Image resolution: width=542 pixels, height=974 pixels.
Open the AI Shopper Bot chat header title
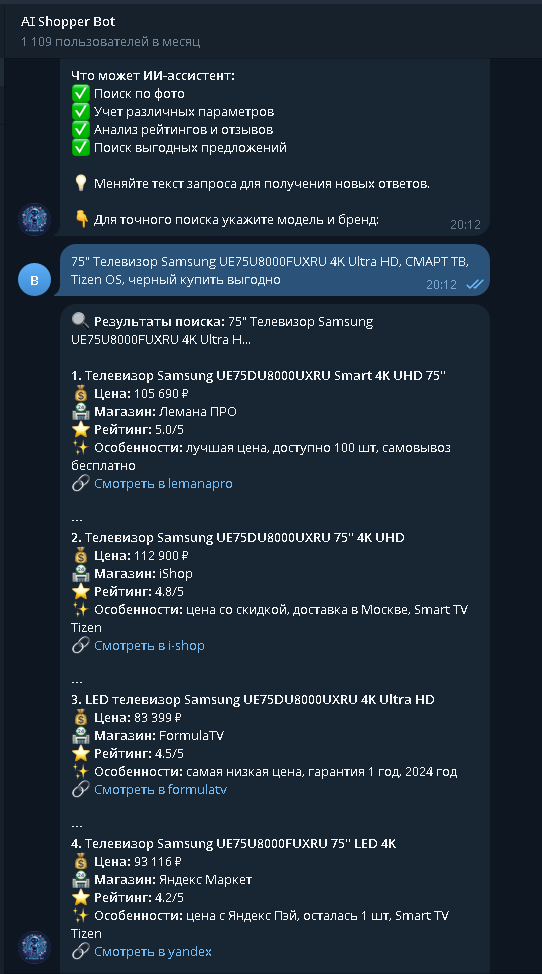[x=68, y=21]
